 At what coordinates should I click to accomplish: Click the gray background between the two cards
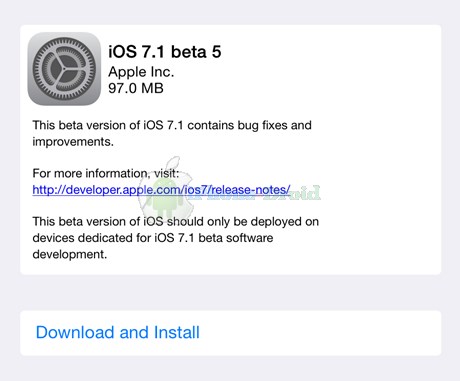tap(231, 293)
